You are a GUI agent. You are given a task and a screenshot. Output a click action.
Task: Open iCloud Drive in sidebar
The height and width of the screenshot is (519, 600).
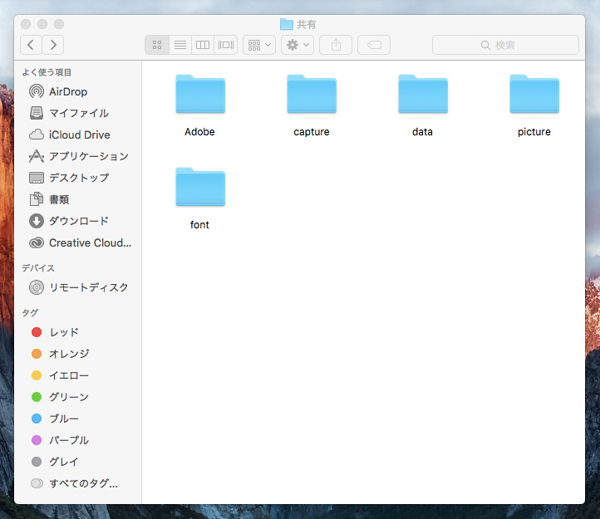click(x=79, y=135)
